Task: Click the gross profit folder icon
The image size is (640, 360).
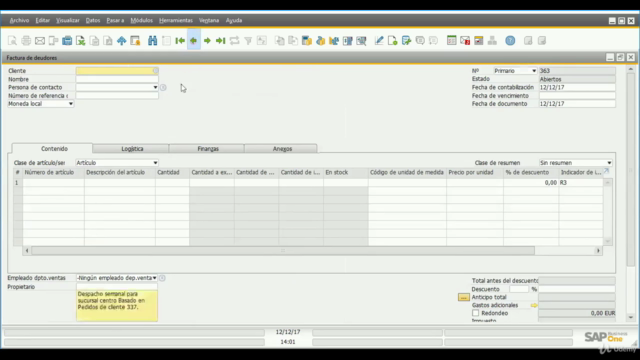Action: tap(307, 40)
